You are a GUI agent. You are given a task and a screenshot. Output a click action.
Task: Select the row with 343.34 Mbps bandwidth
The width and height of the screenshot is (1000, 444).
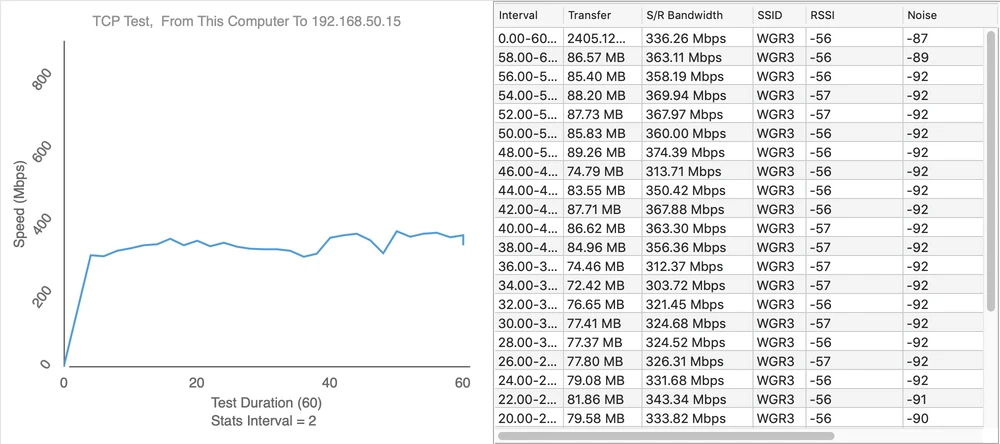[740, 399]
